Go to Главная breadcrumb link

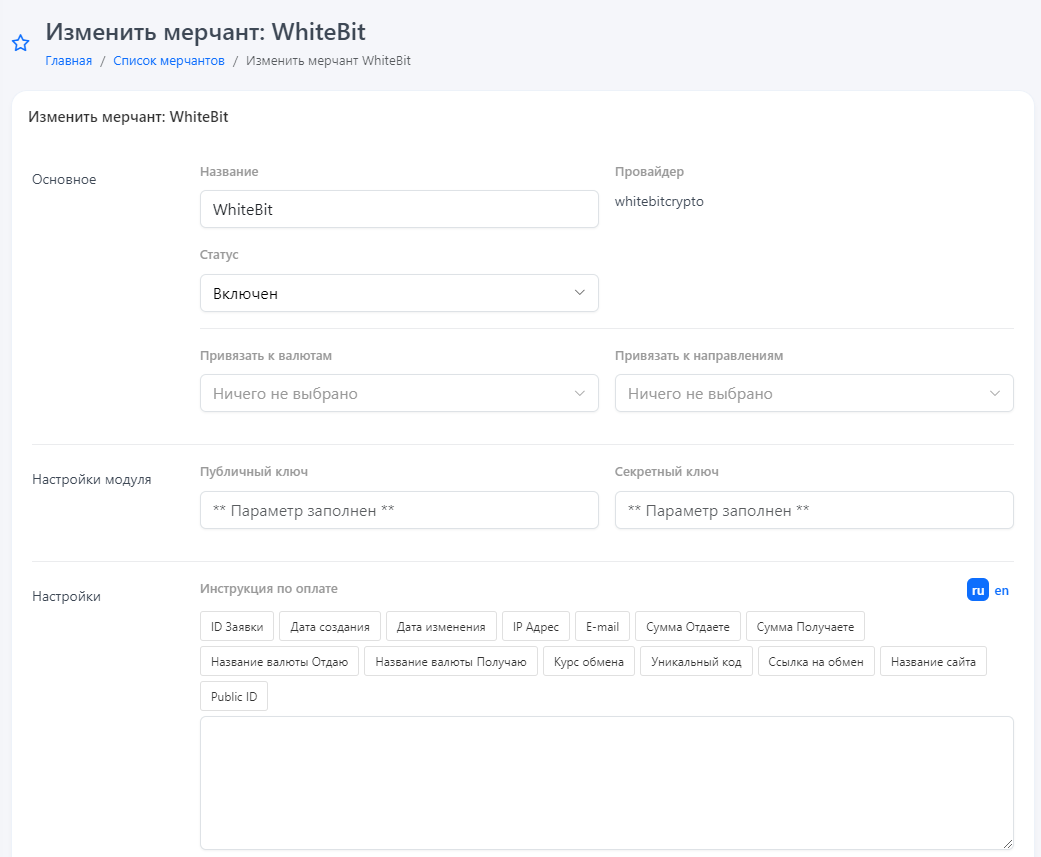tap(68, 61)
